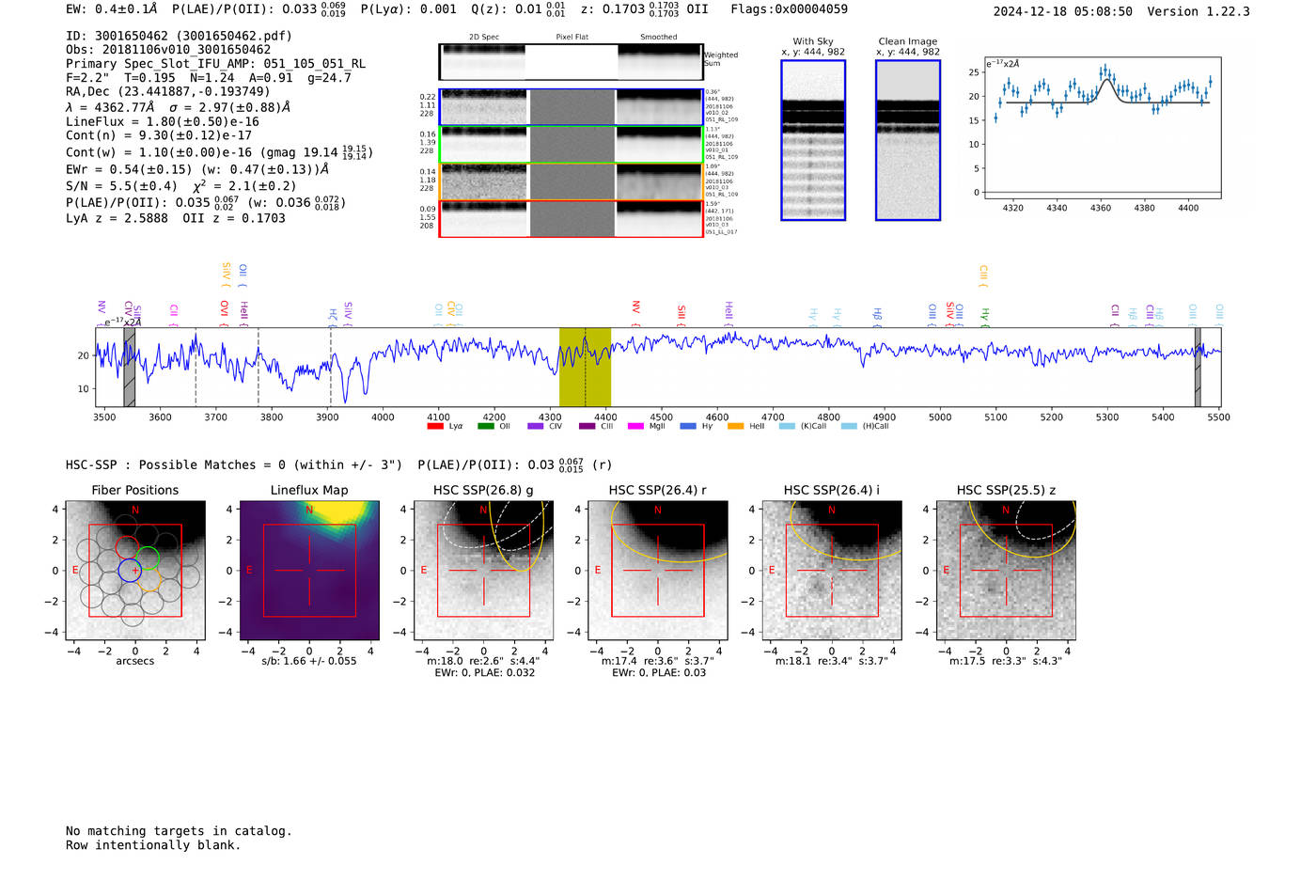
Task: Click the Clean Image CCD cutout
Action: click(908, 140)
